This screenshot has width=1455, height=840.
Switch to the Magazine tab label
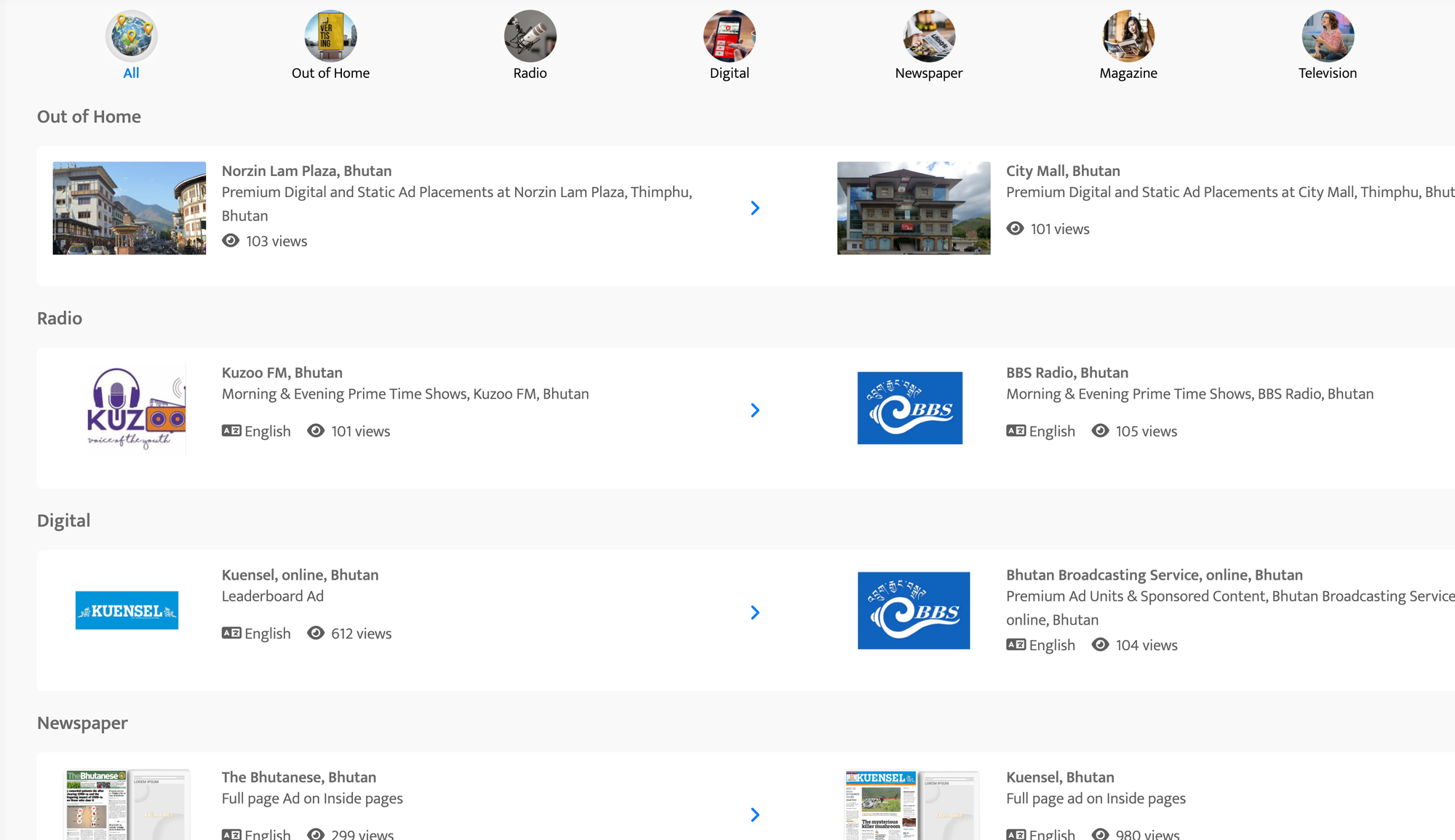click(1128, 73)
